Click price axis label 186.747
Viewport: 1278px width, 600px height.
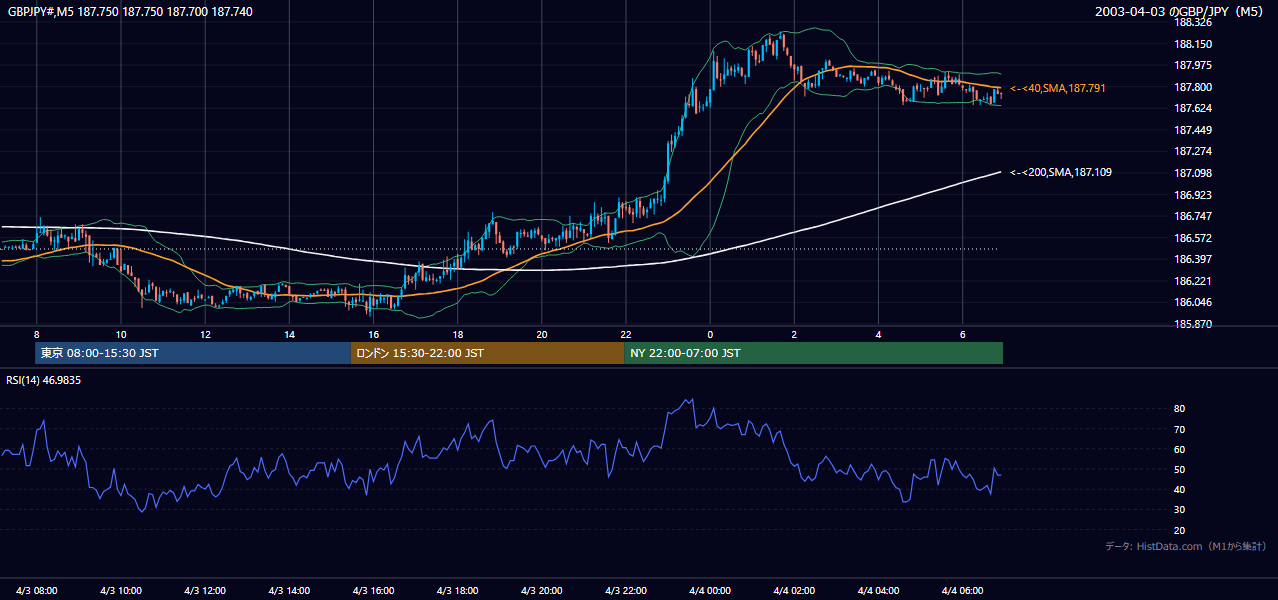coord(1193,216)
